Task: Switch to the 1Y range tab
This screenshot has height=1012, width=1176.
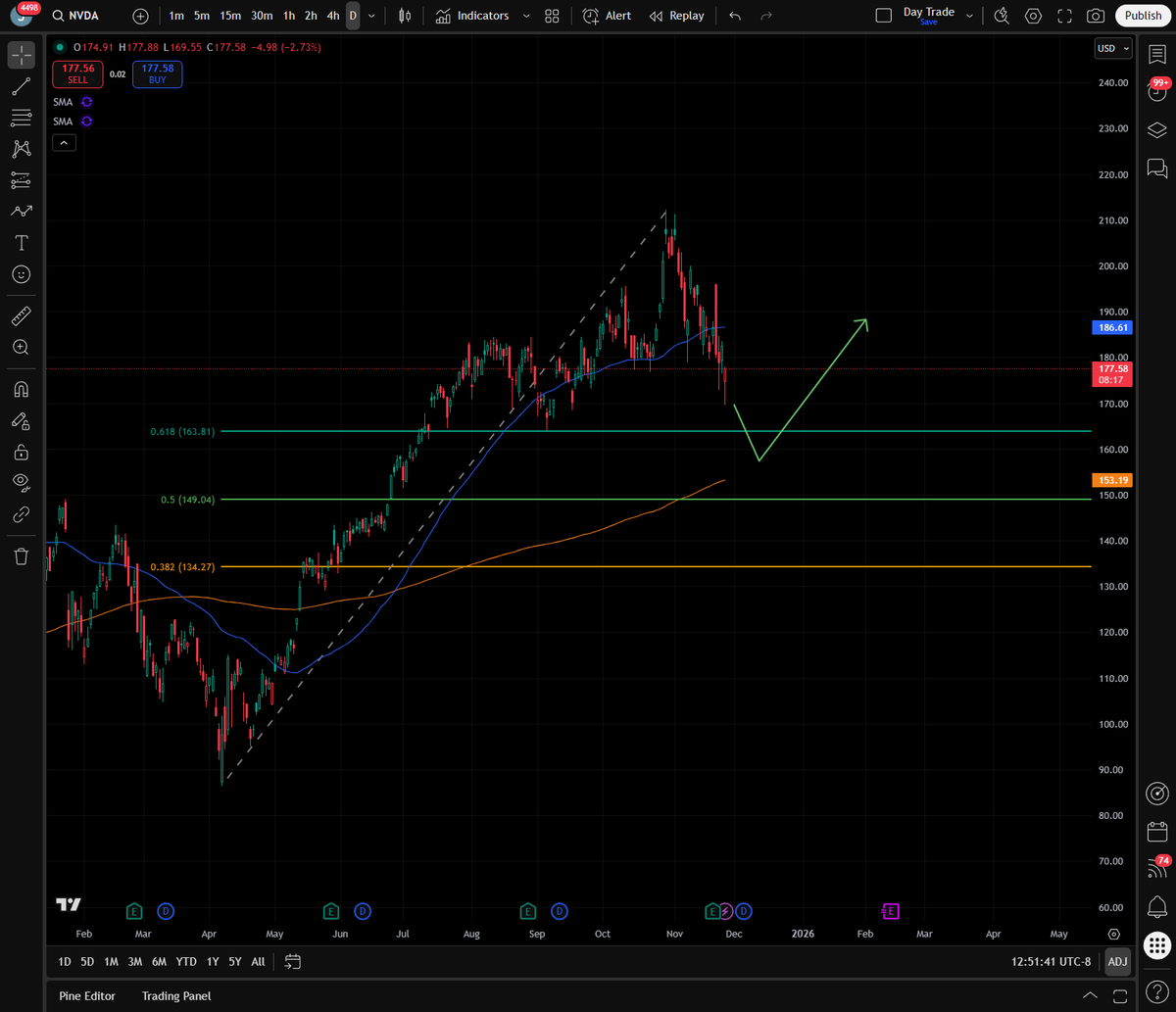Action: (x=212, y=961)
